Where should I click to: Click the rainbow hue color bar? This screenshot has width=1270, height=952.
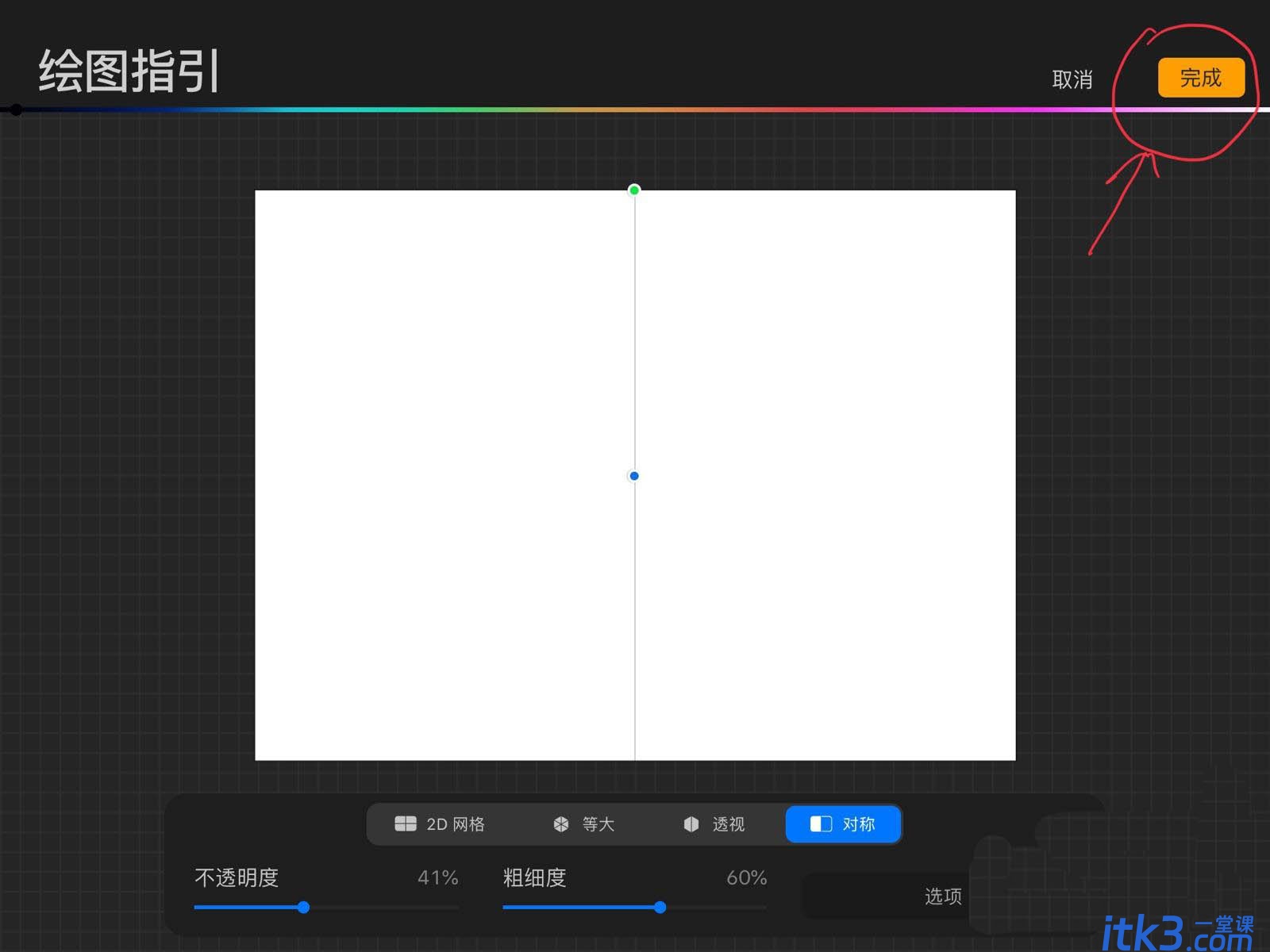coord(635,109)
